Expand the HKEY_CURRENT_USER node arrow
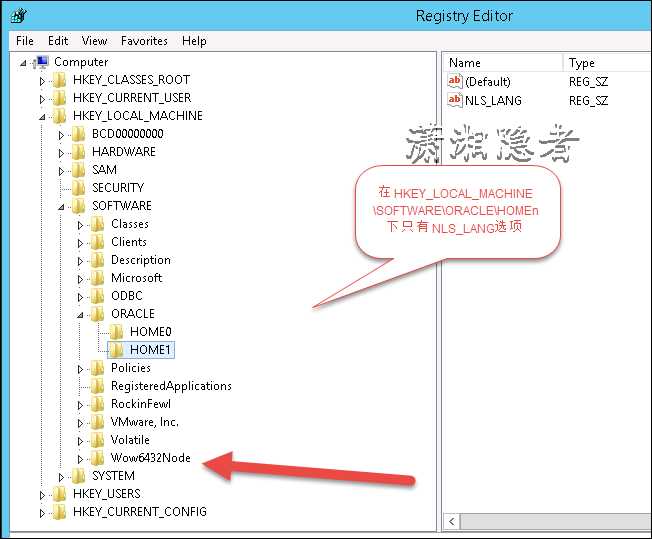 pyautogui.click(x=42, y=99)
